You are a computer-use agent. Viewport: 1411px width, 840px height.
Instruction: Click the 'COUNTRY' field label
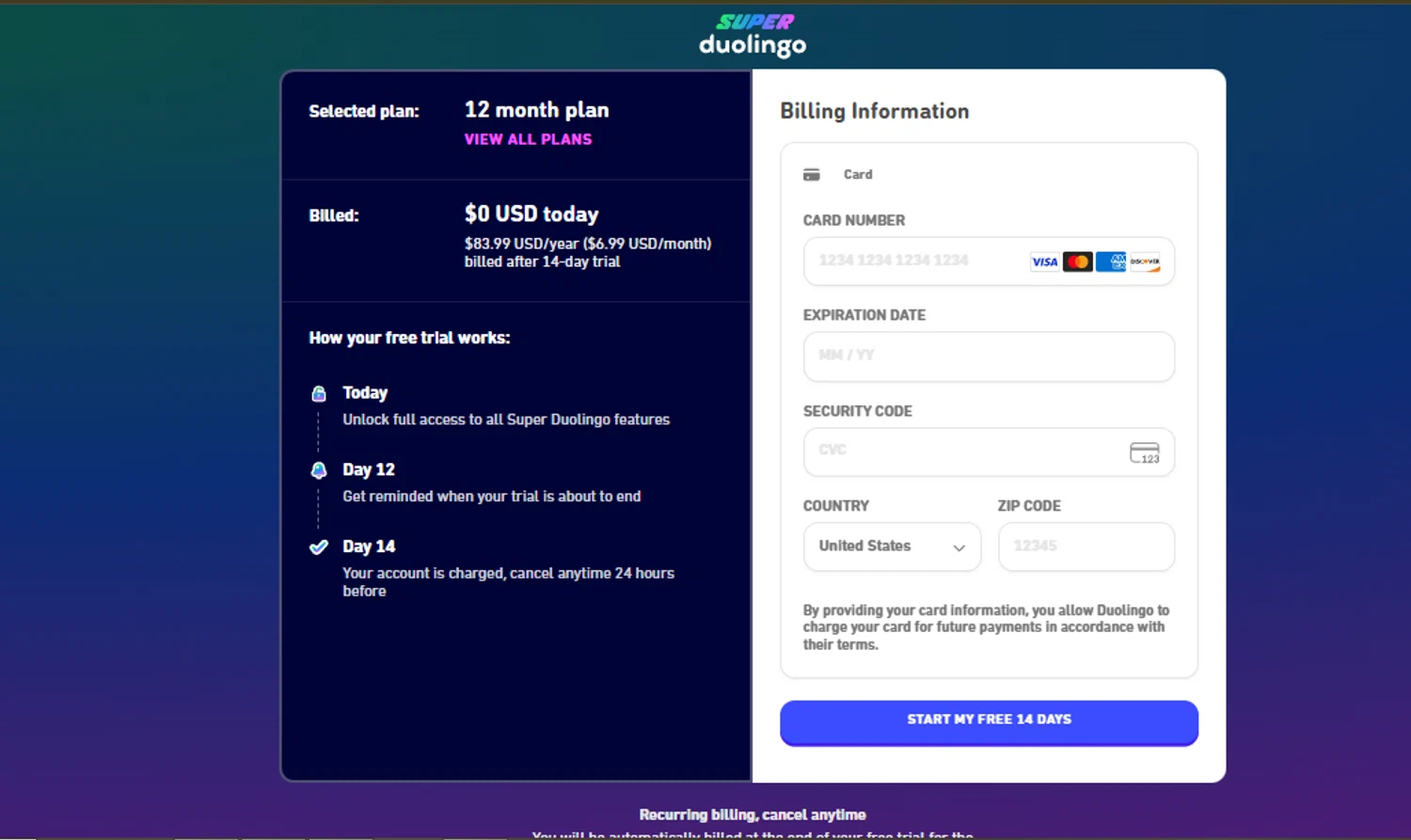pyautogui.click(x=835, y=506)
